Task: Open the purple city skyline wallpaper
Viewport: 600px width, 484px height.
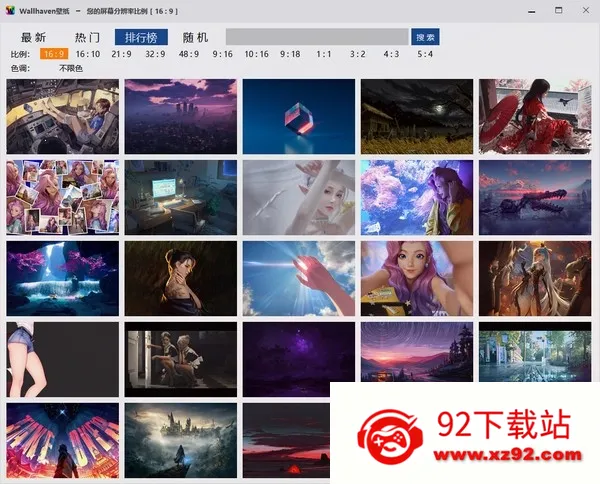Action: tap(181, 117)
